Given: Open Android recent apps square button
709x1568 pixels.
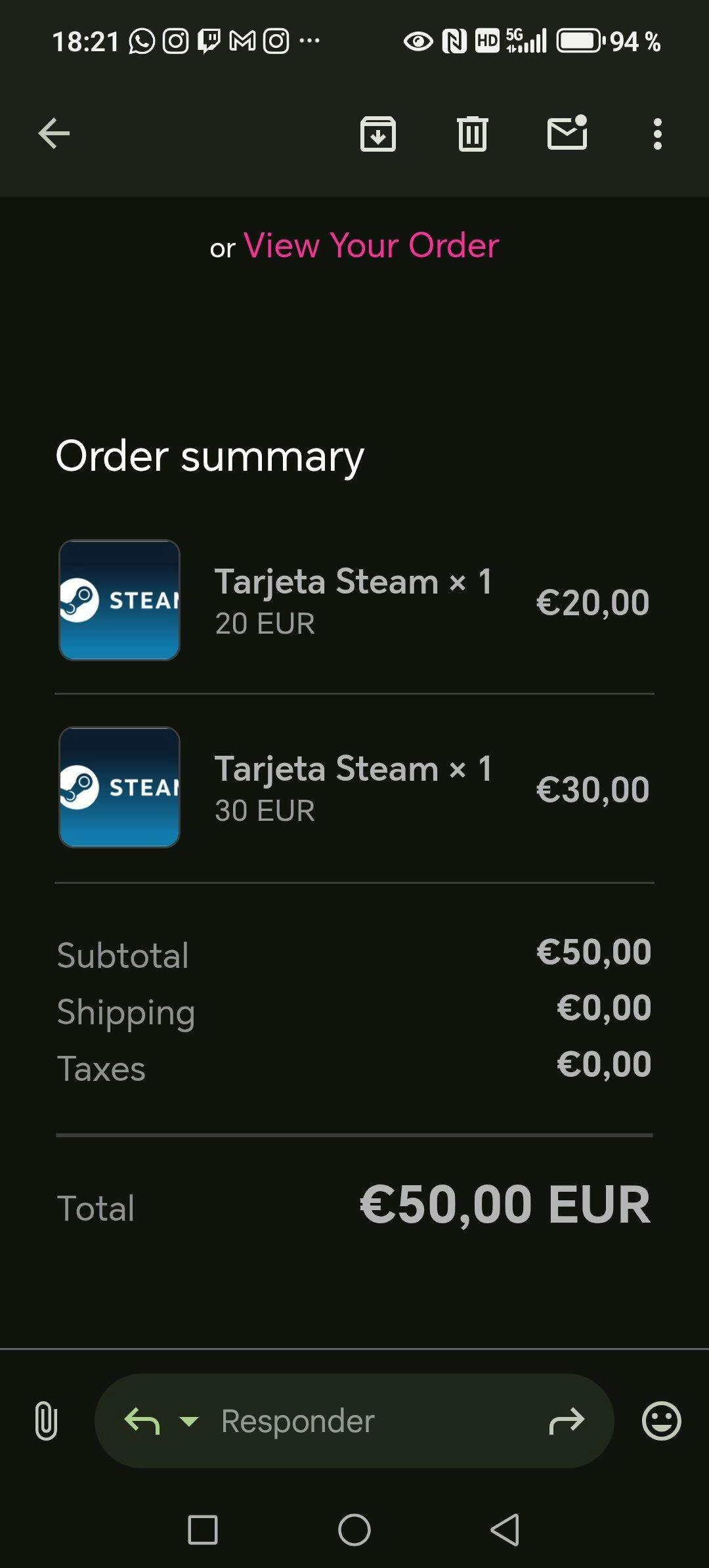Looking at the screenshot, I should click(203, 1530).
